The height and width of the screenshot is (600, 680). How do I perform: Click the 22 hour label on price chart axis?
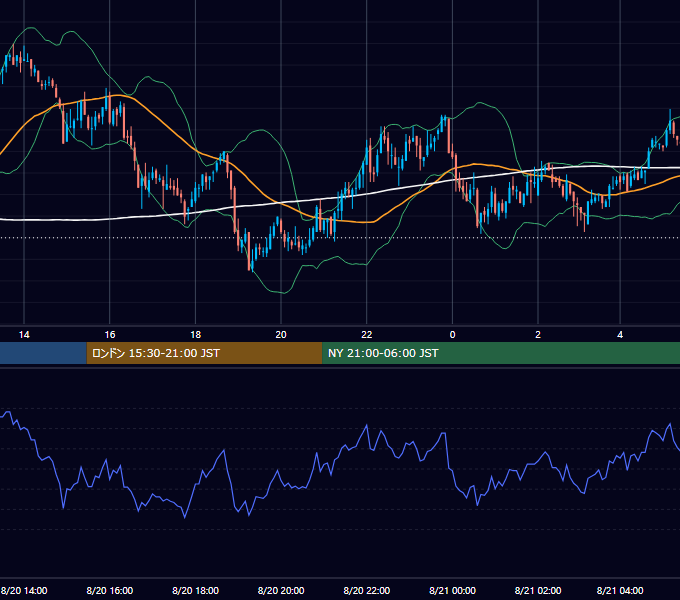pyautogui.click(x=367, y=335)
